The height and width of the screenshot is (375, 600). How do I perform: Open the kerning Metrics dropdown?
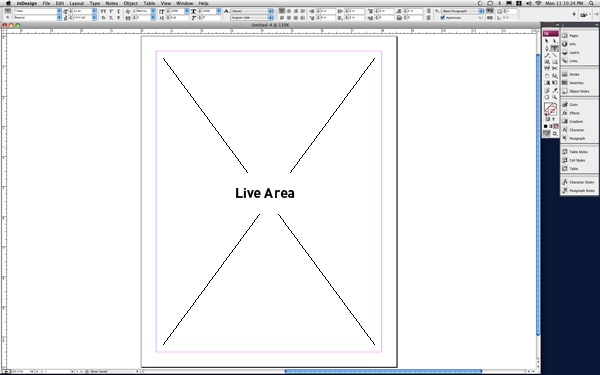(153, 11)
